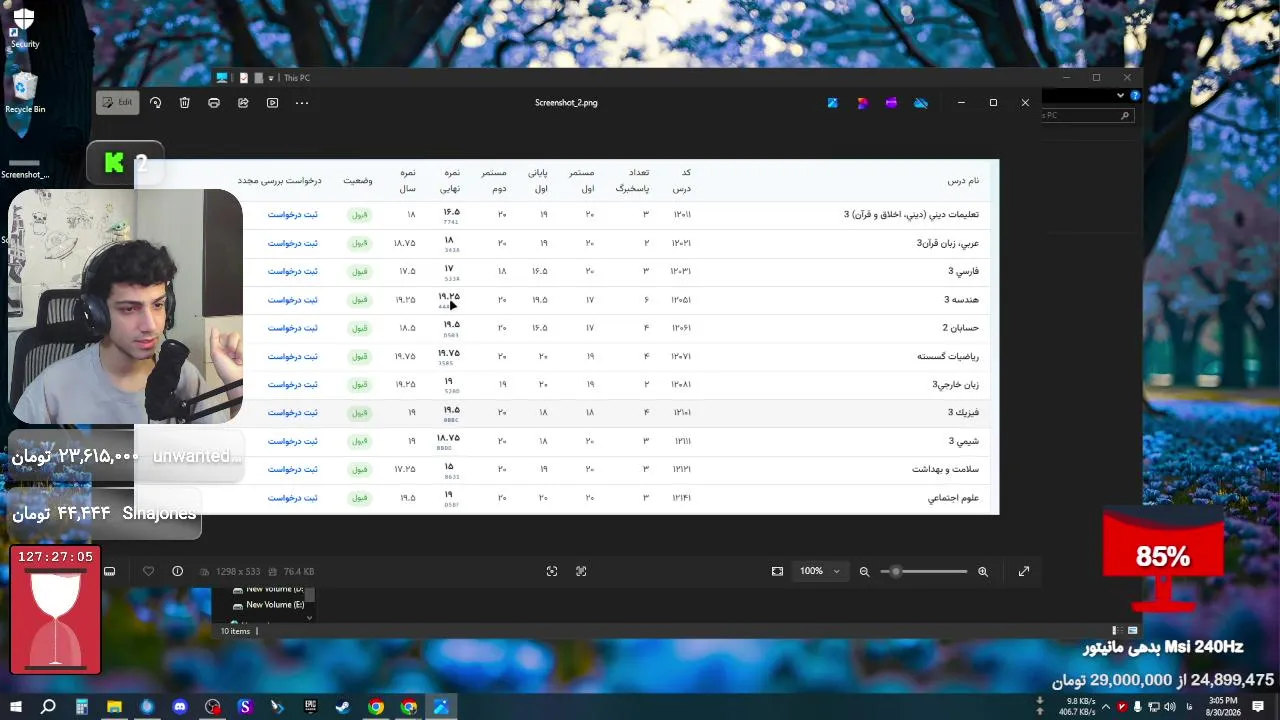
Task: Expand the File Explorer ribbon chevron
Action: pyautogui.click(x=1121, y=96)
